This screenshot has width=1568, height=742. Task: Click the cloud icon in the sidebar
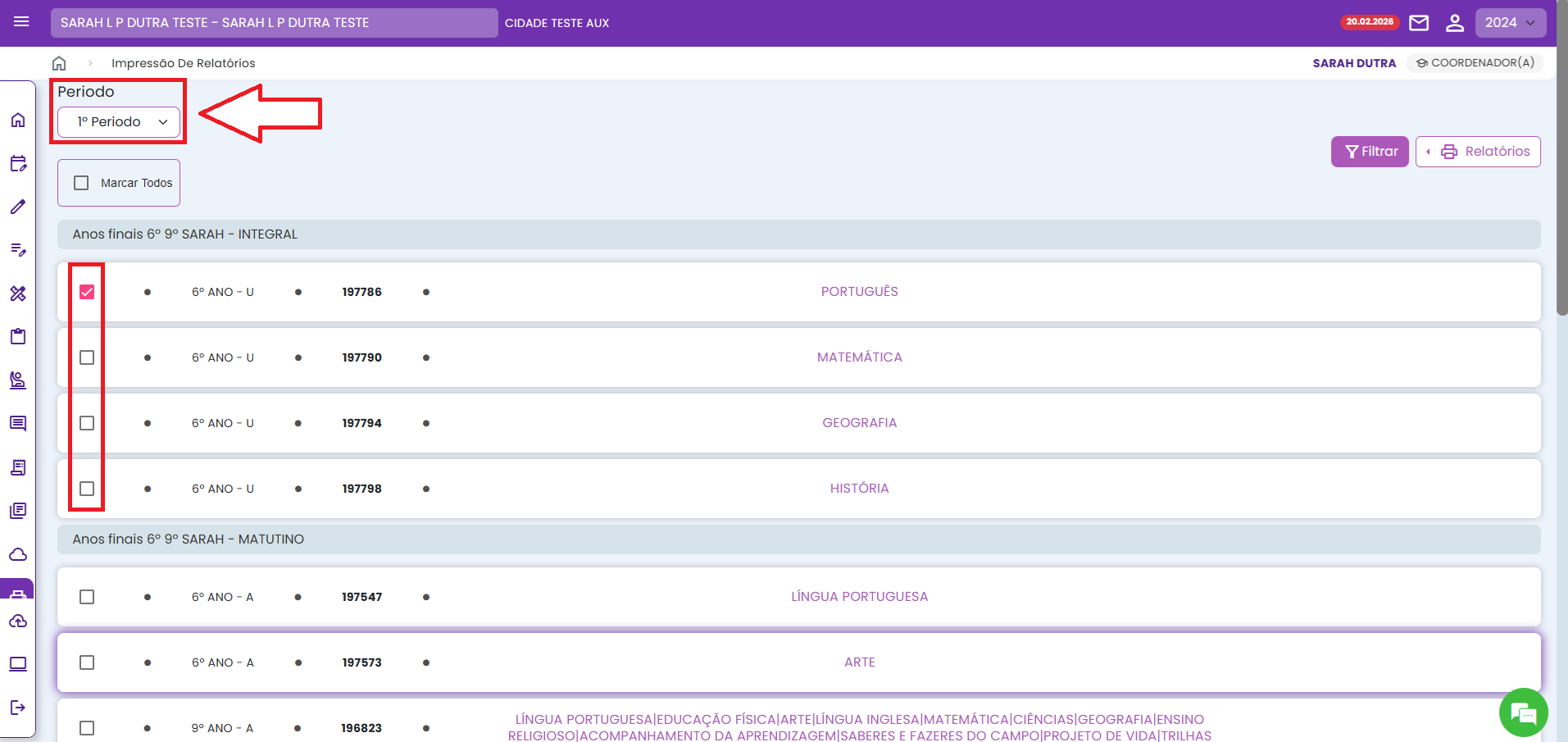[18, 555]
